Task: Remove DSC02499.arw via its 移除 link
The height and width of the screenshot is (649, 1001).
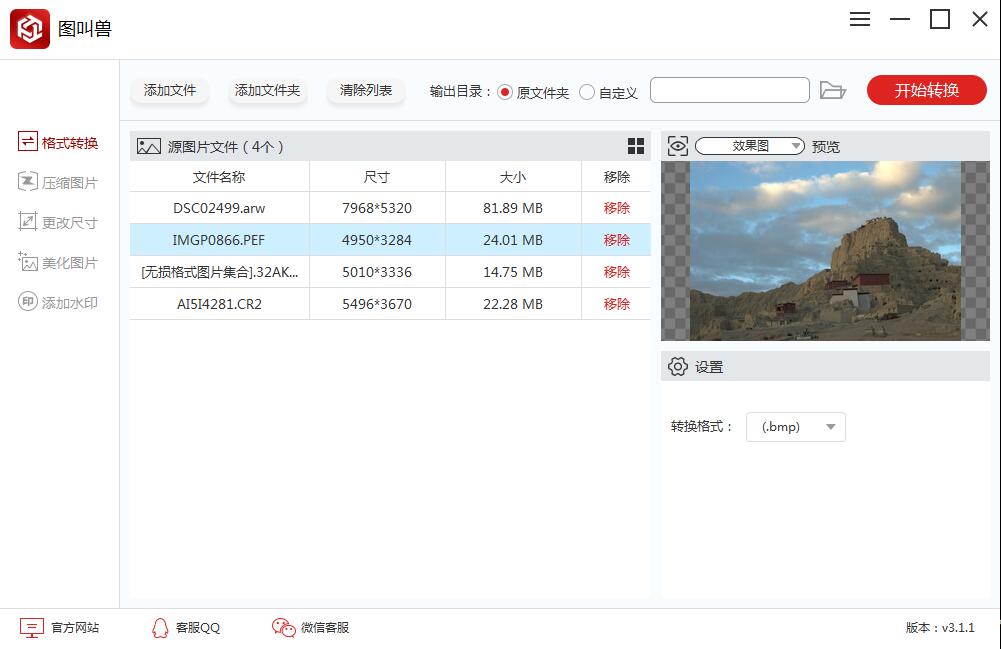Action: [615, 208]
